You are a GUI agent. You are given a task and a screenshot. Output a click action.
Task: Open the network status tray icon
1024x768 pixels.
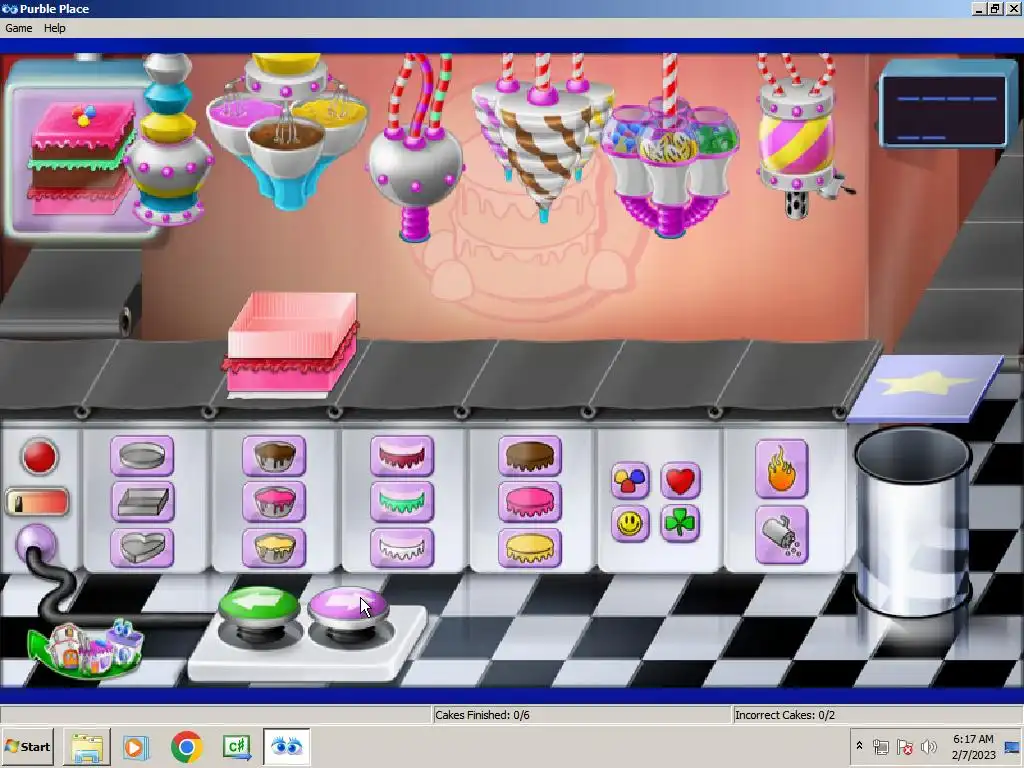click(880, 746)
